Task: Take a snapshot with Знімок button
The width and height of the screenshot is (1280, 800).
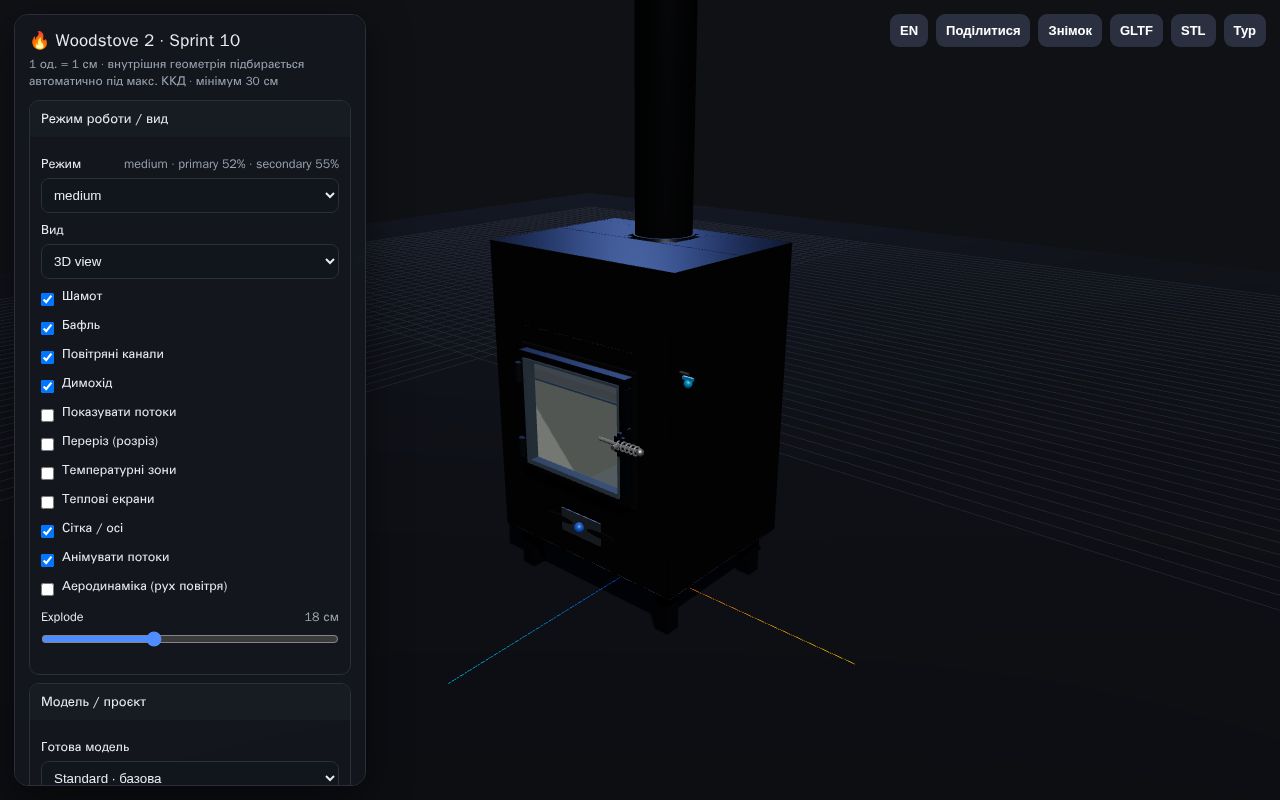Action: [x=1070, y=30]
